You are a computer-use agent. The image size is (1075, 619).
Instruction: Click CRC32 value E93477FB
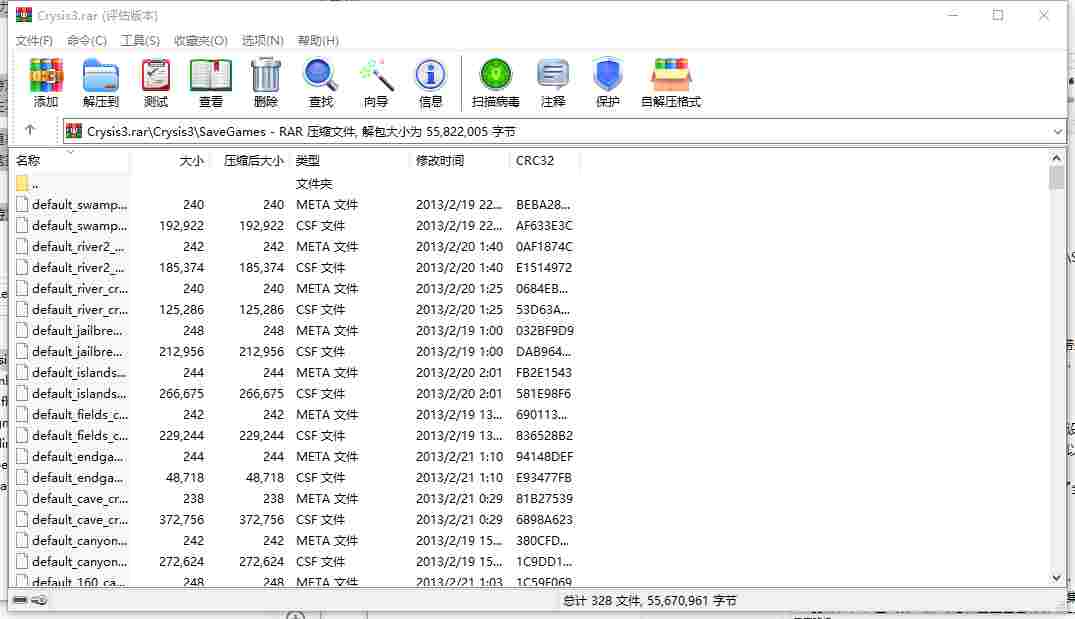pos(544,478)
